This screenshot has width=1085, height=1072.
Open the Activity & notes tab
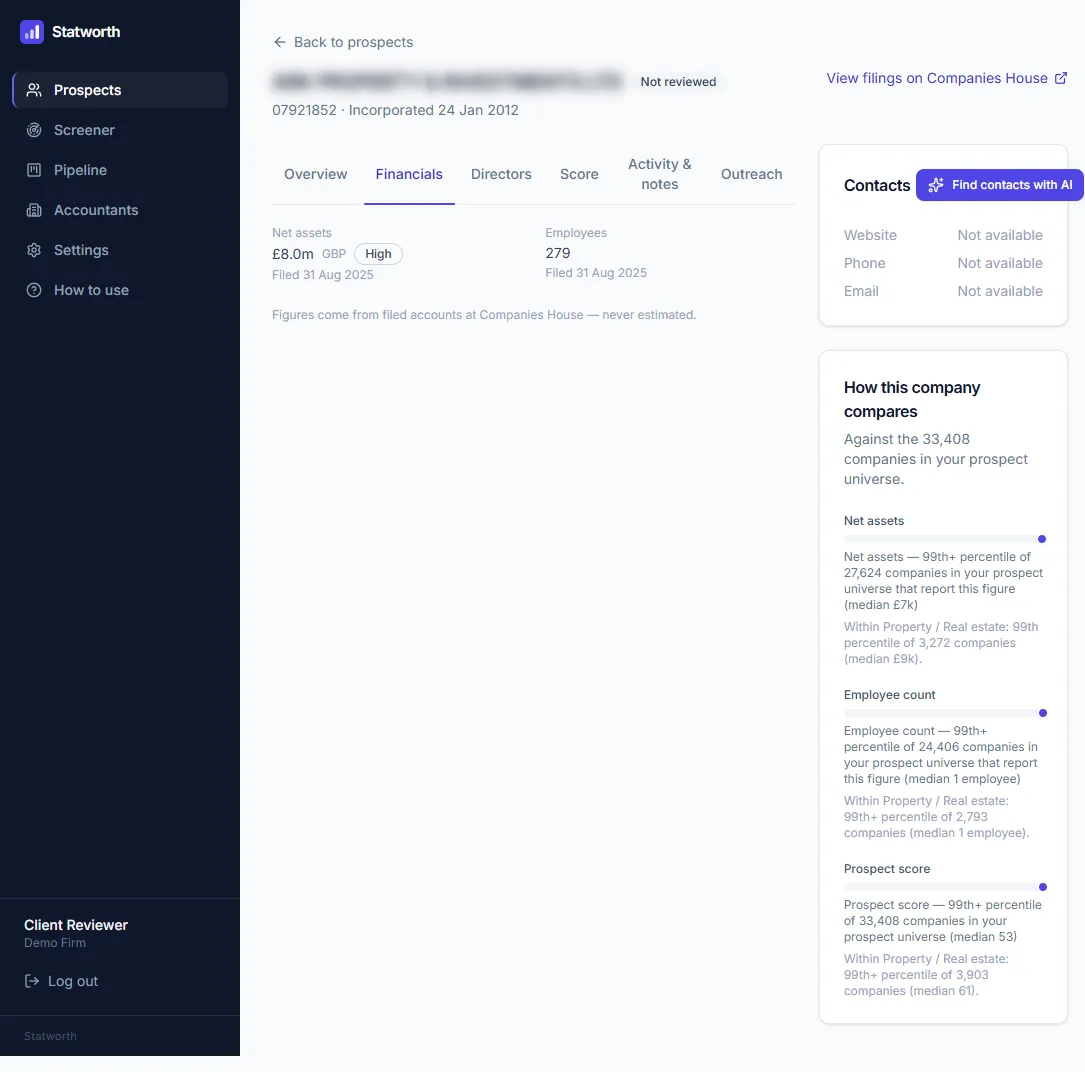(659, 174)
